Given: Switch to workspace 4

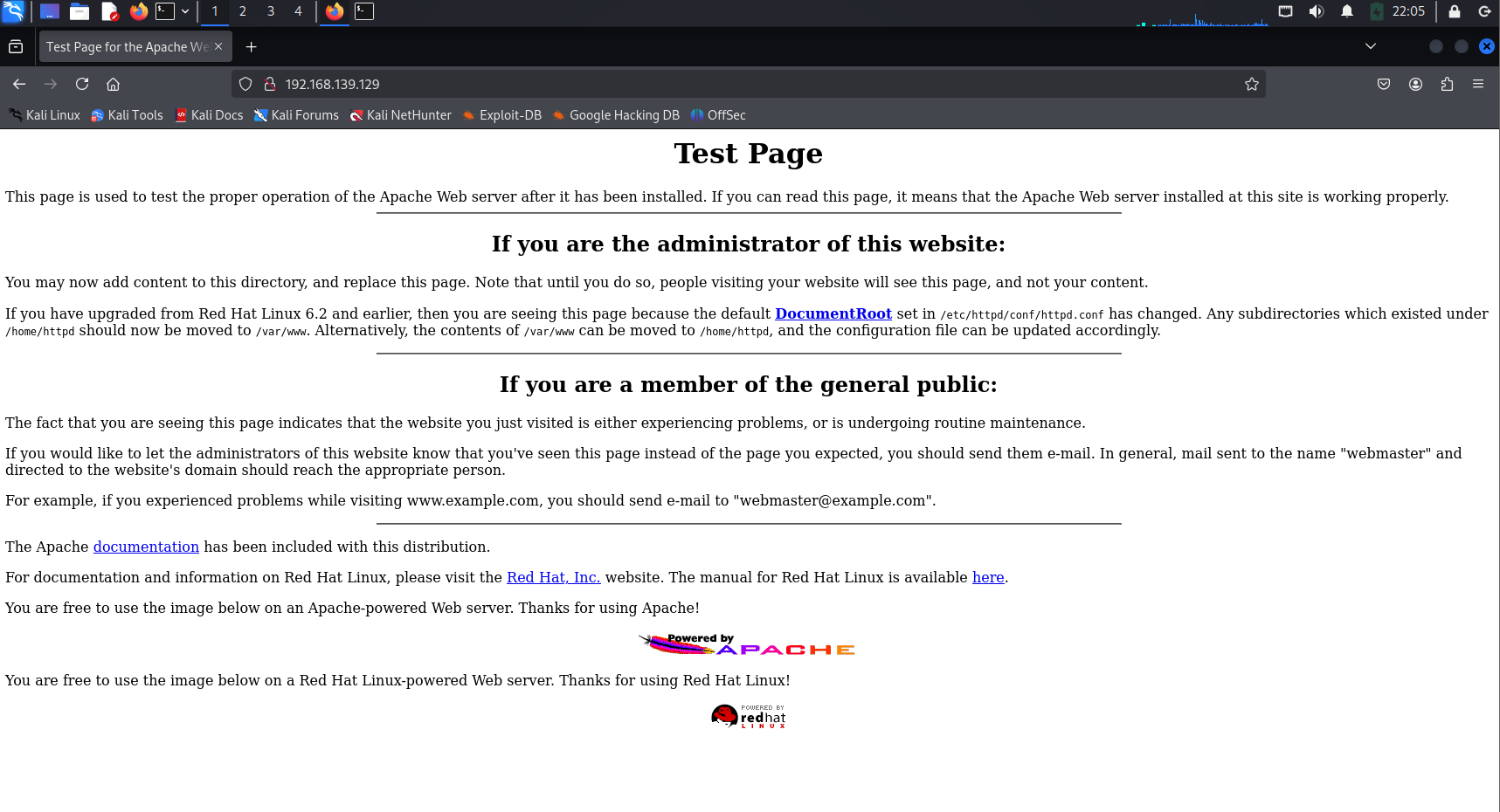Looking at the screenshot, I should 299,11.
